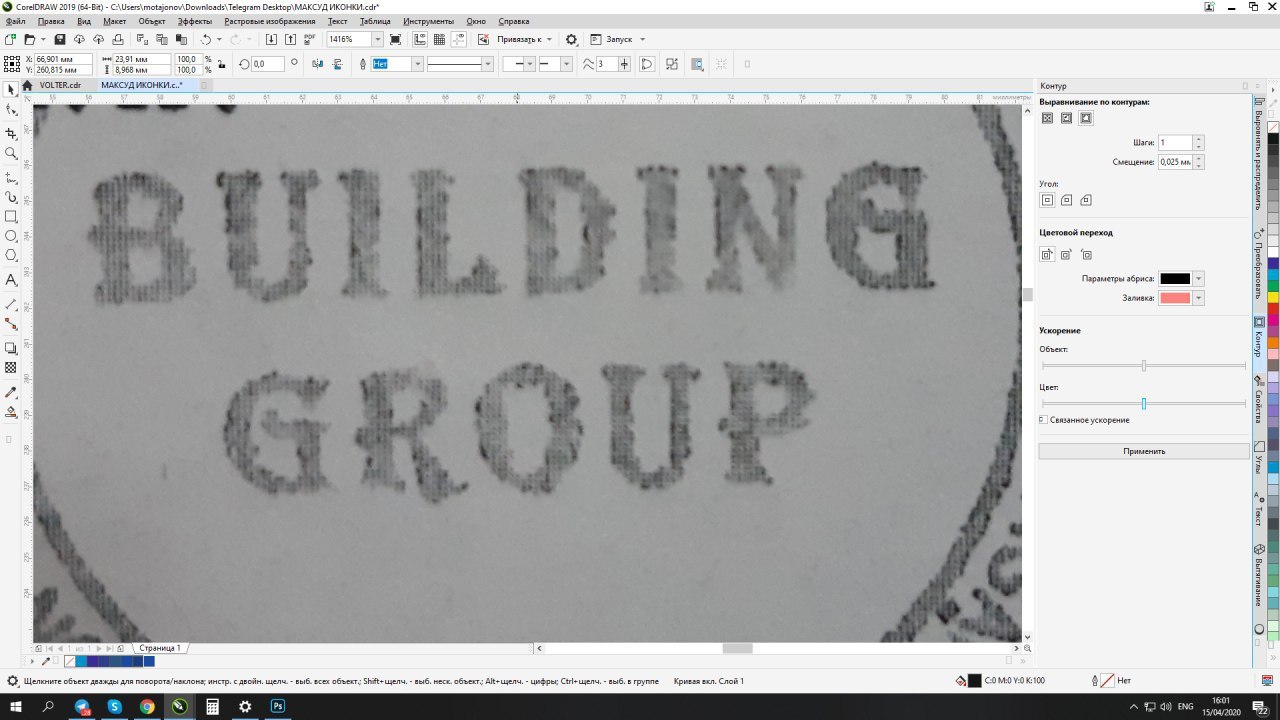Image resolution: width=1280 pixels, height=720 pixels.
Task: Toggle full-screen preview icon
Action: 395,39
